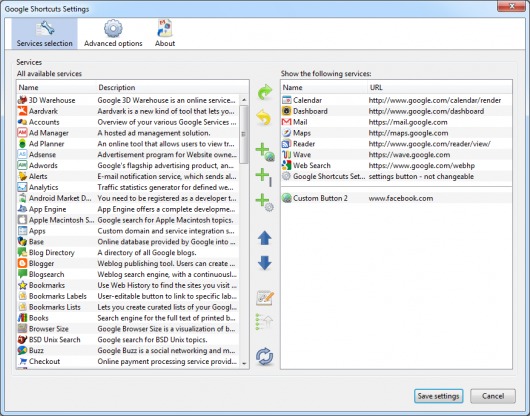The width and height of the screenshot is (530, 416).
Task: Select the Adwords service row
Action: [128, 165]
